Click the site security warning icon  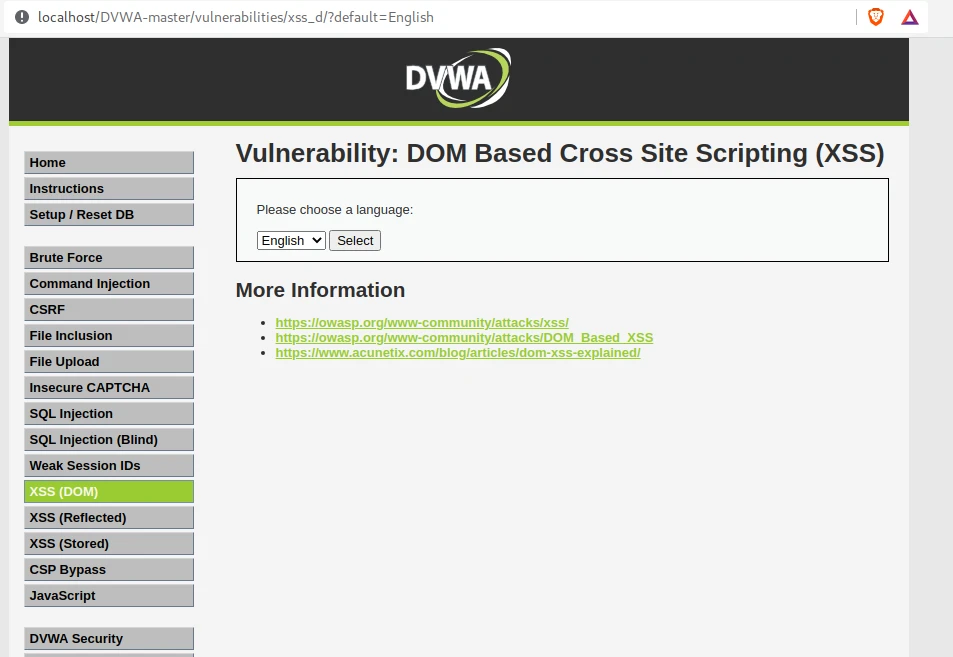22,17
